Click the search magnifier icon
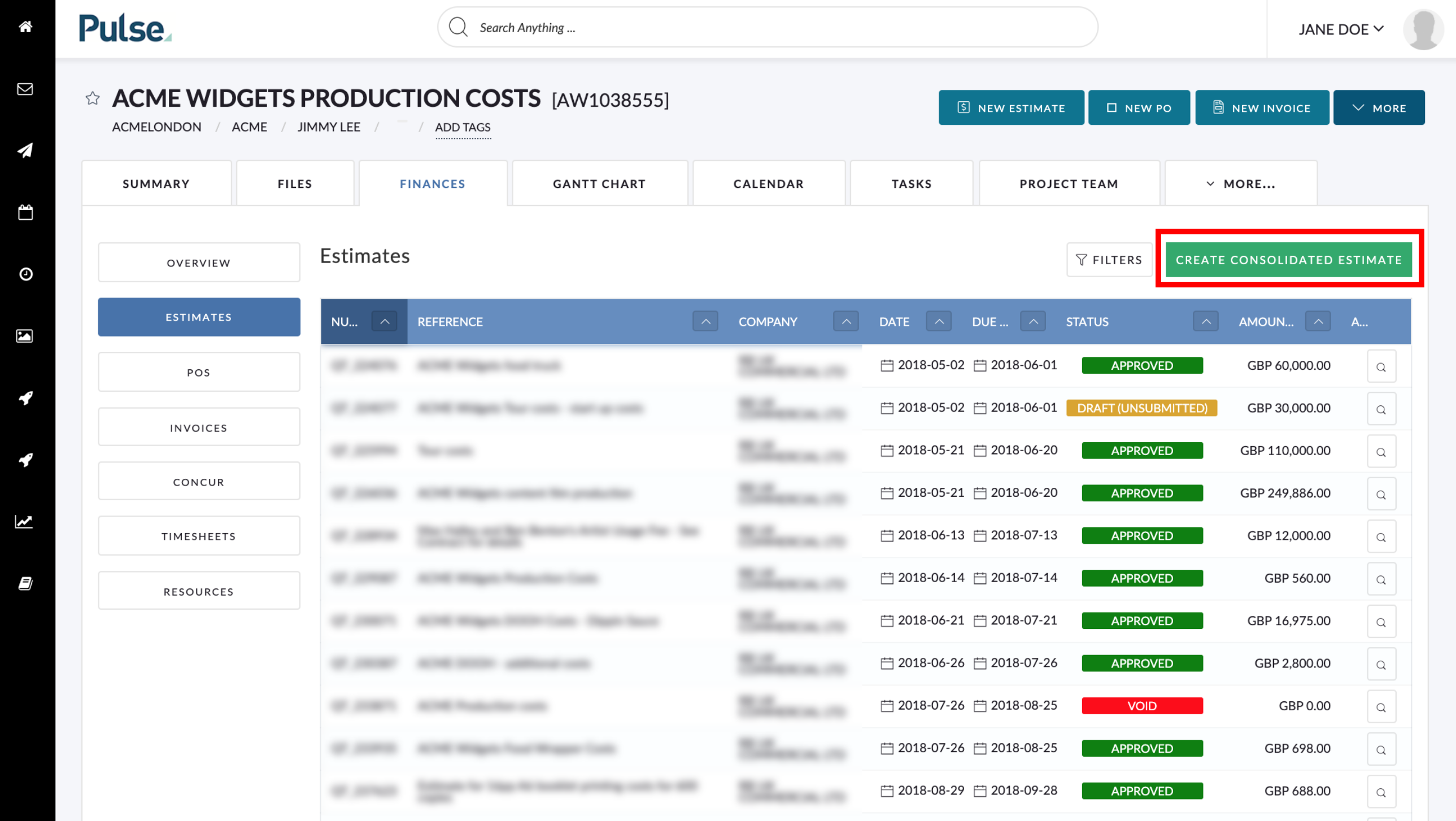Screen dimensions: 1456x821 coord(459,27)
